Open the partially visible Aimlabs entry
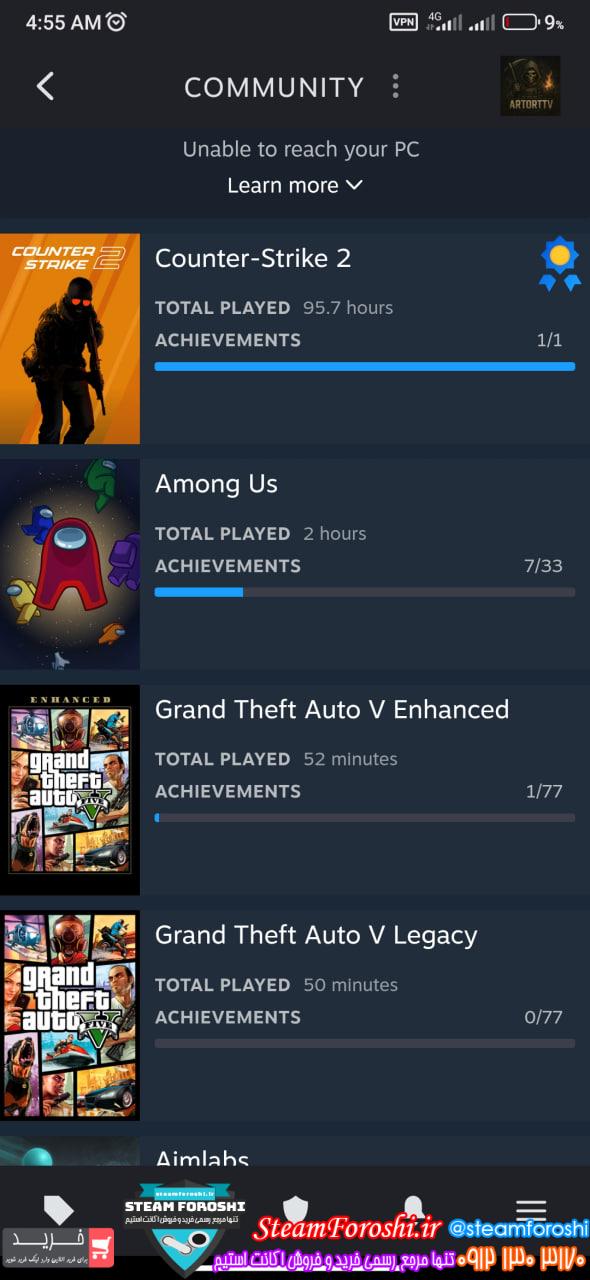 (x=295, y=1152)
